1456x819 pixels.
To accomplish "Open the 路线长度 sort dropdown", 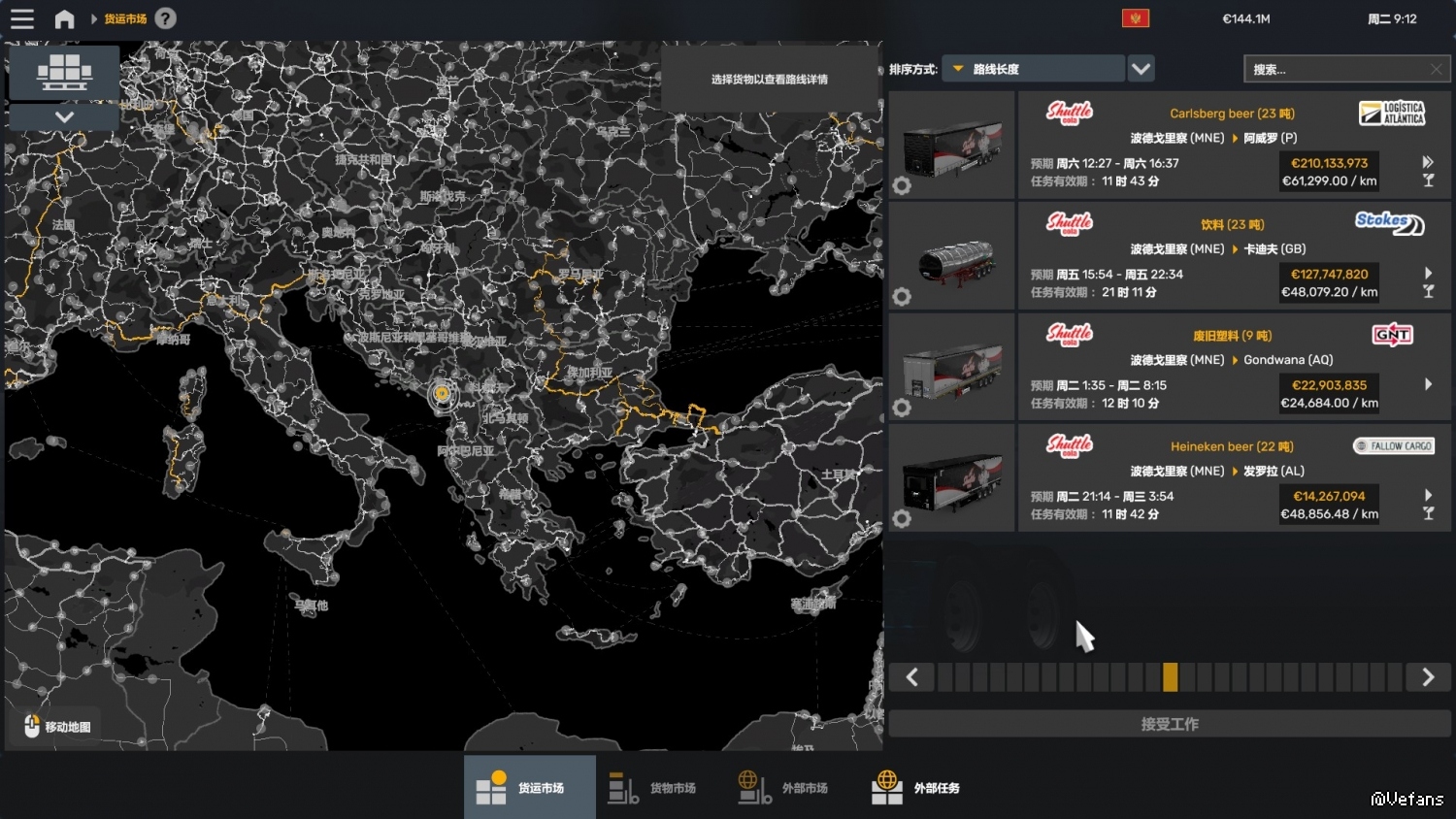I will click(x=1034, y=69).
